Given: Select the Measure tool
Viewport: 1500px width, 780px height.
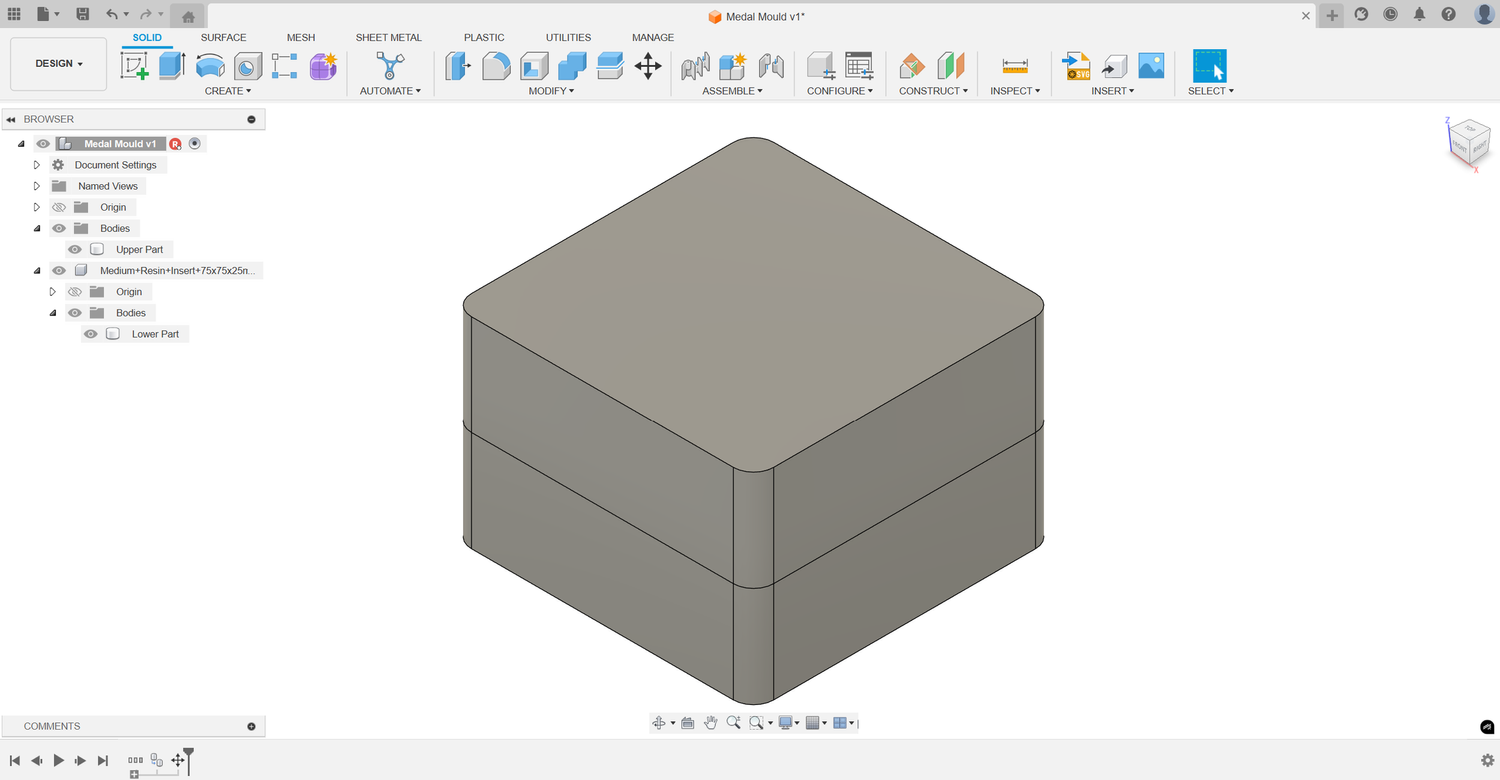Looking at the screenshot, I should 1015,66.
